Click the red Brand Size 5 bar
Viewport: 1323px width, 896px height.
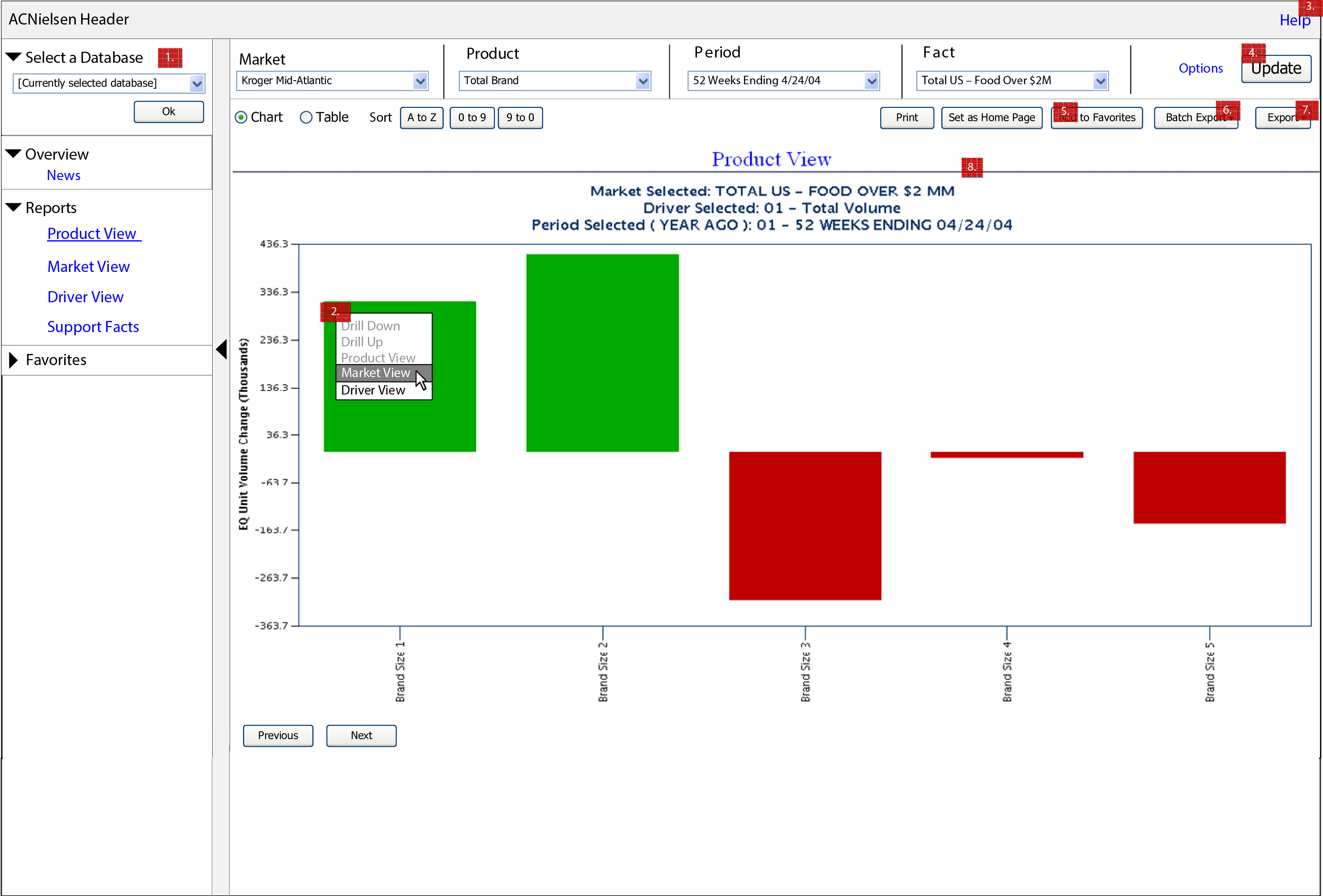click(x=1210, y=488)
